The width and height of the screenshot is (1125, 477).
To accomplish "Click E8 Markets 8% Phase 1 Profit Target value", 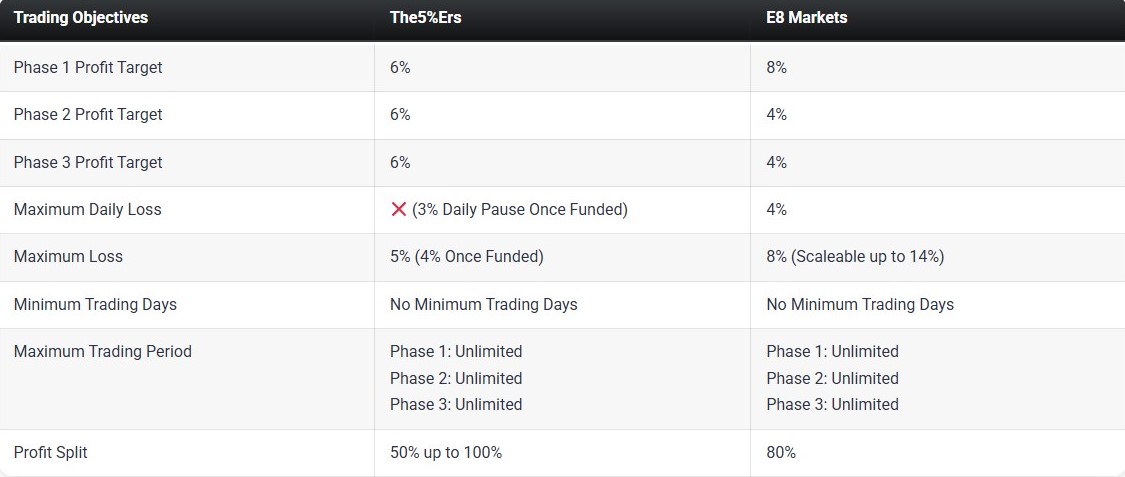I will pos(776,67).
